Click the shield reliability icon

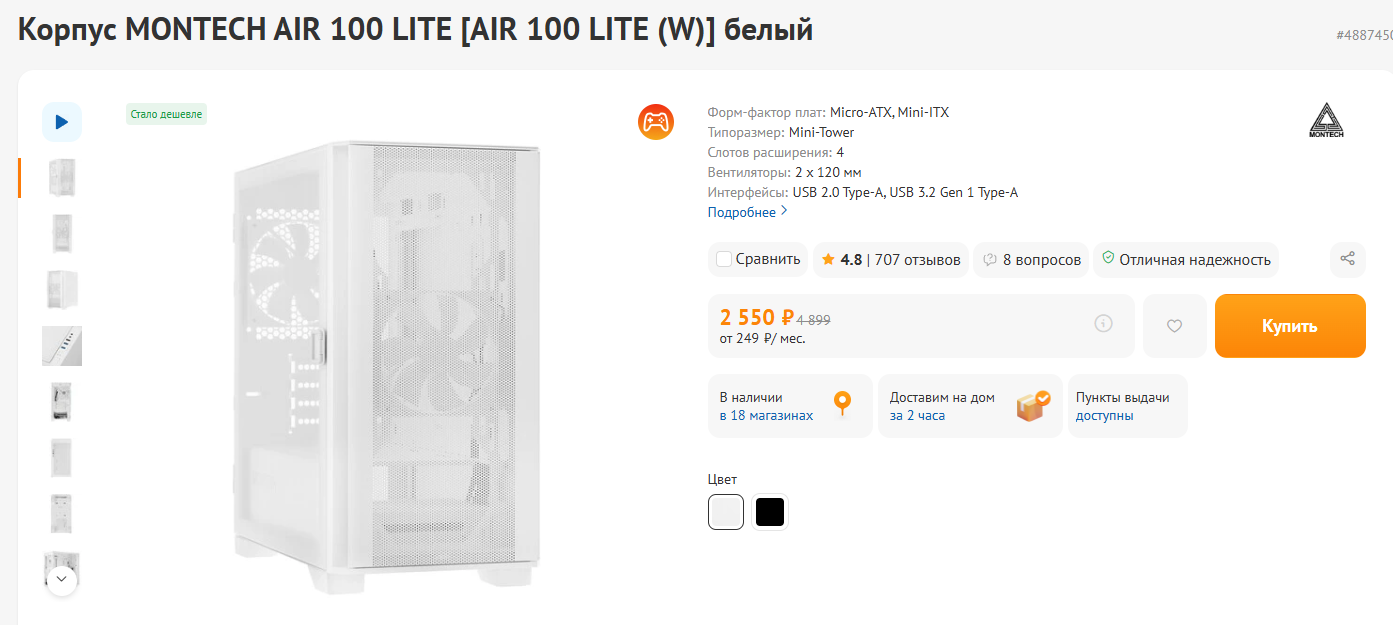point(1108,258)
